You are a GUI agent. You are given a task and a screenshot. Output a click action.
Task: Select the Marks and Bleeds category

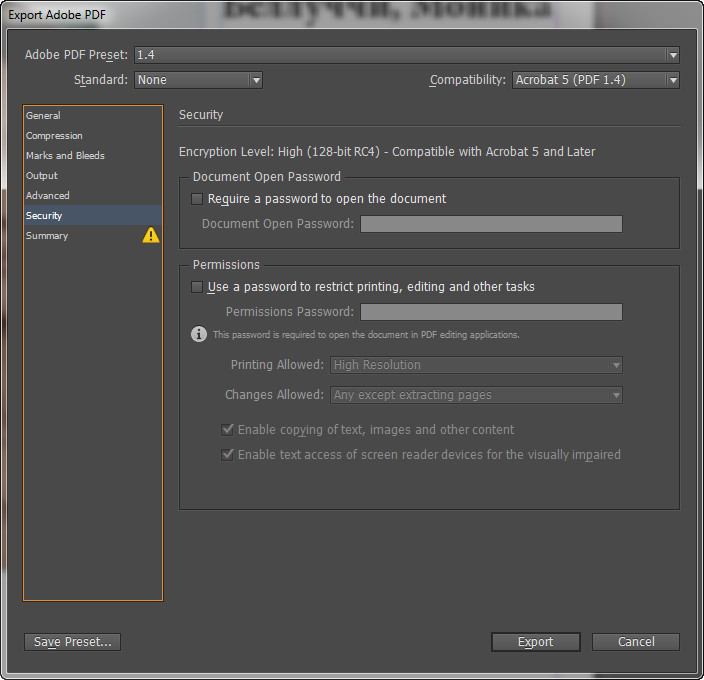[92, 155]
